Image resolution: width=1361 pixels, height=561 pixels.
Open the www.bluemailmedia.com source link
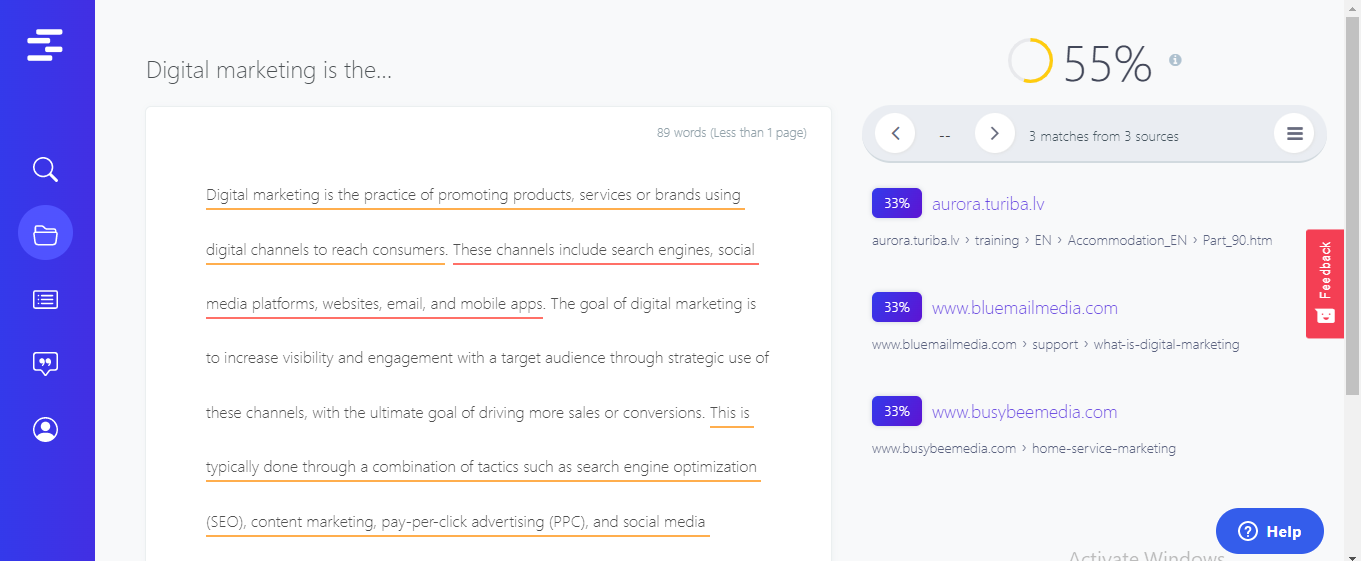click(x=1024, y=308)
